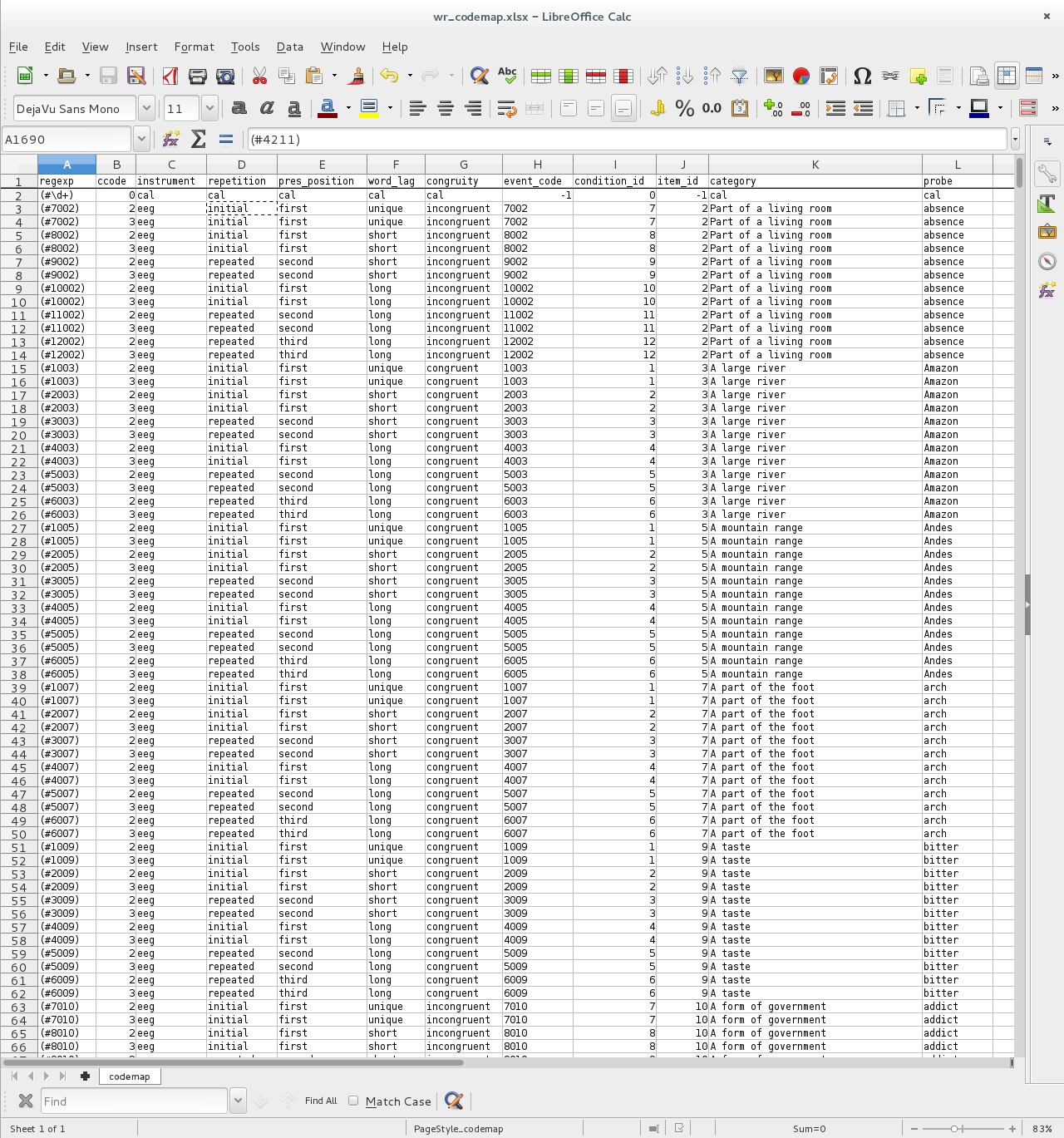The image size is (1064, 1138).
Task: Export directly as PDF icon
Action: [x=170, y=76]
